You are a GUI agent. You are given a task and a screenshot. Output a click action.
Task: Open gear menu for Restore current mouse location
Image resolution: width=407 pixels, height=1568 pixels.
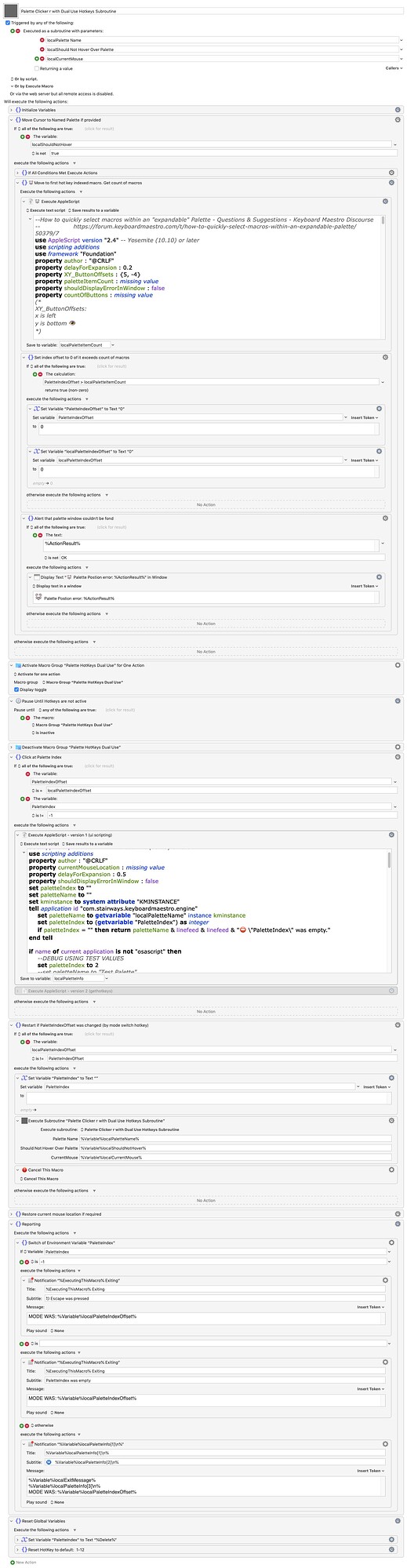(398, 1214)
